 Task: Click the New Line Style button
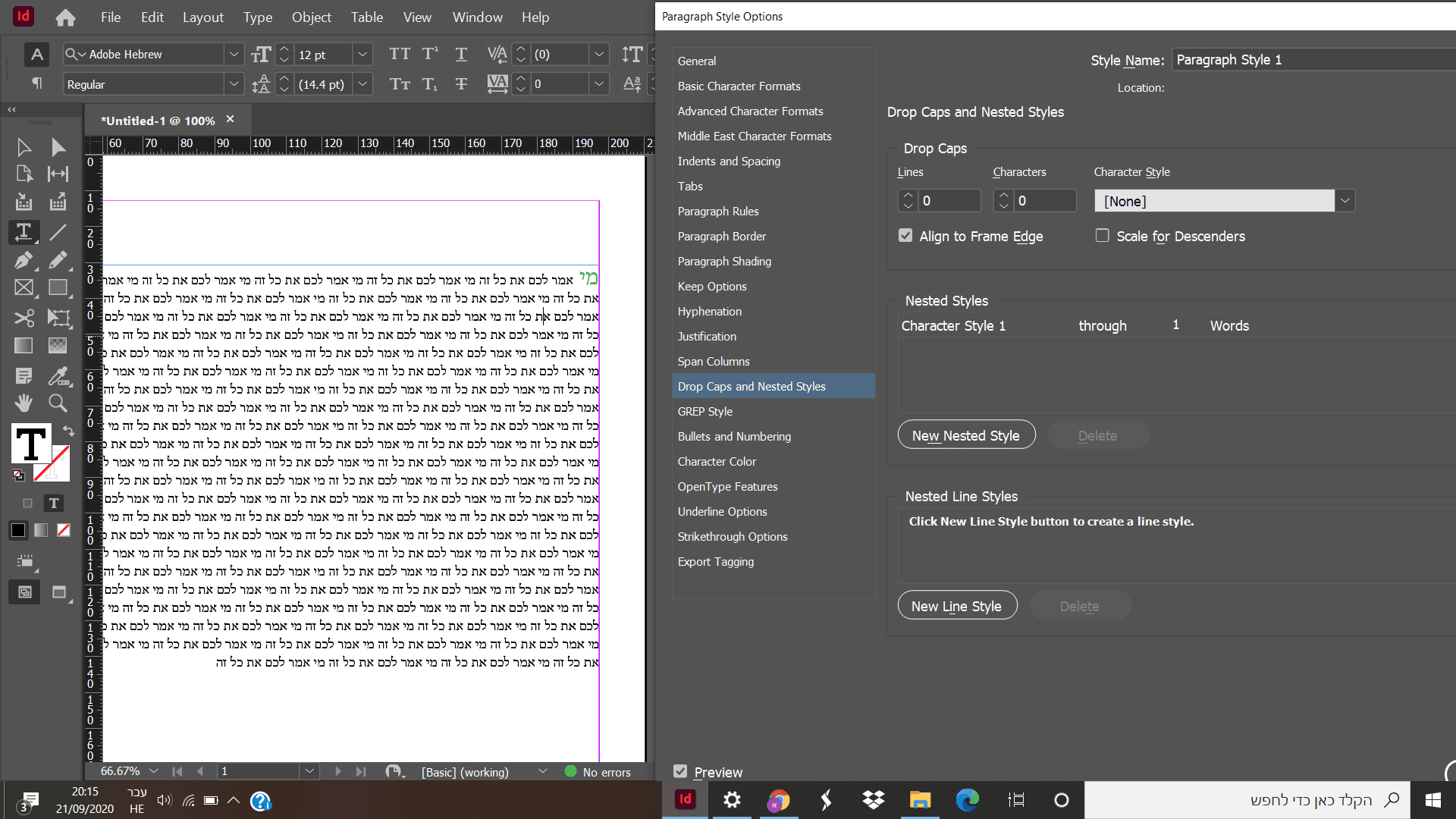click(957, 606)
